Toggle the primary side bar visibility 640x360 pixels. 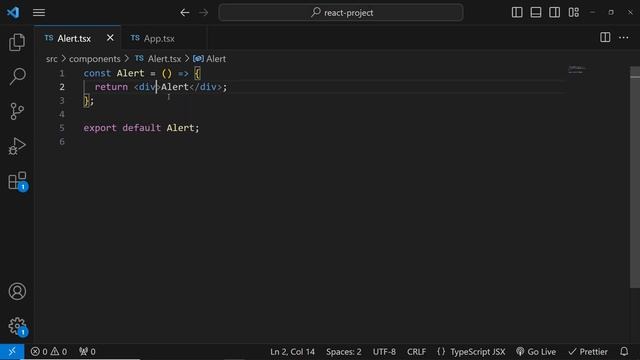point(517,12)
